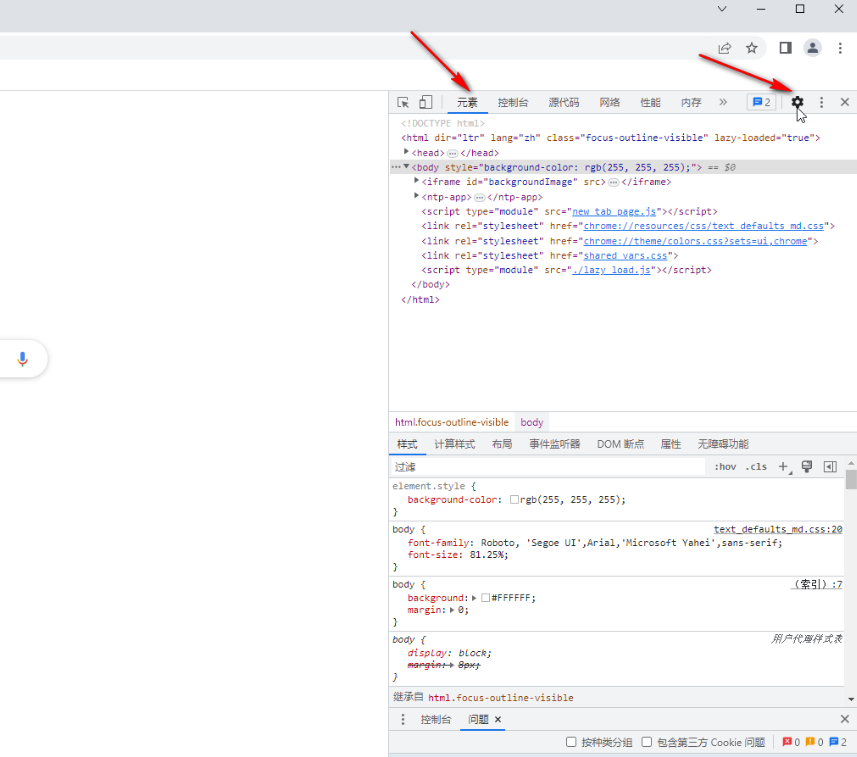Expand head's collapsed content ellipsis
The height and width of the screenshot is (757, 857).
tap(453, 154)
